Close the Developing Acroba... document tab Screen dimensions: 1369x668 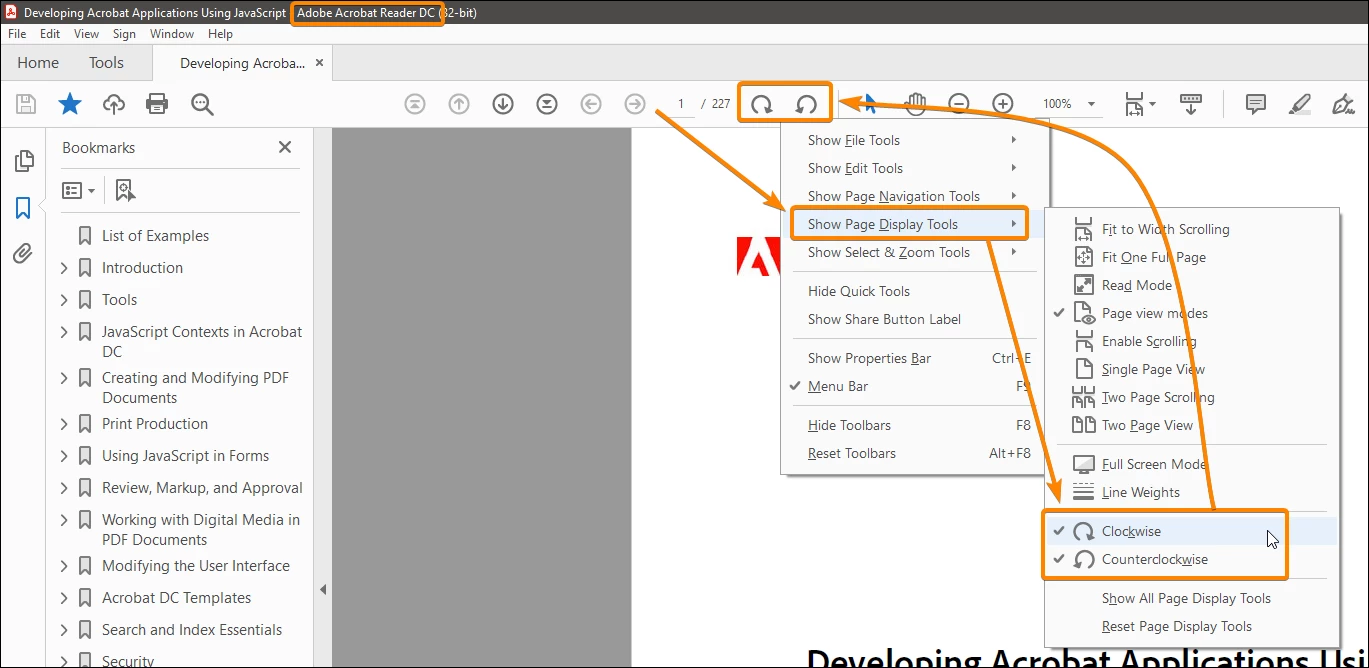click(x=319, y=63)
